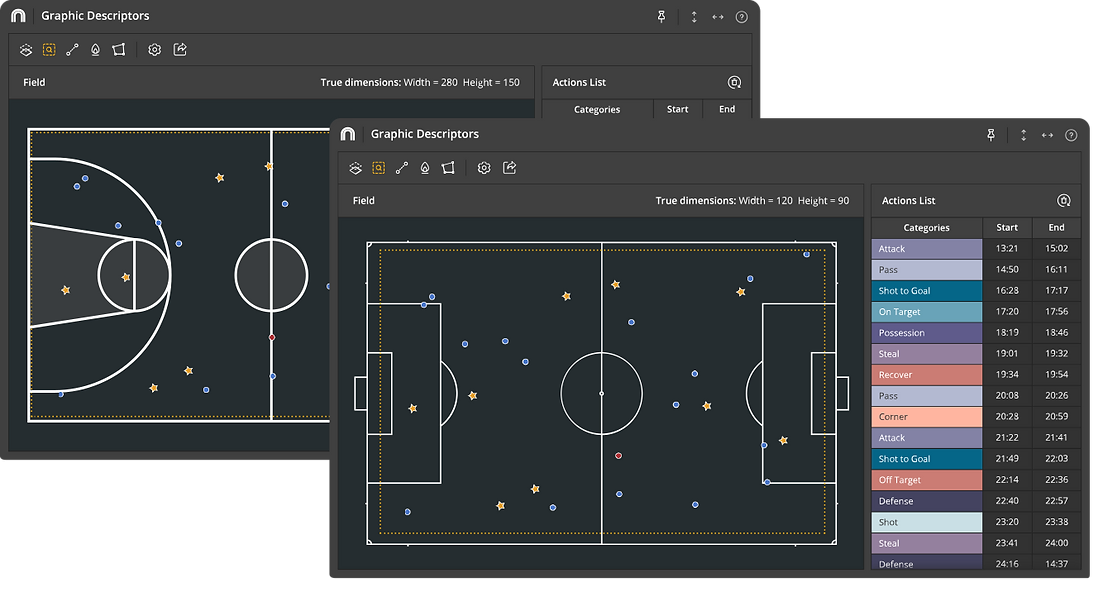
Task: Click the export share icon in soccer window
Action: (509, 168)
